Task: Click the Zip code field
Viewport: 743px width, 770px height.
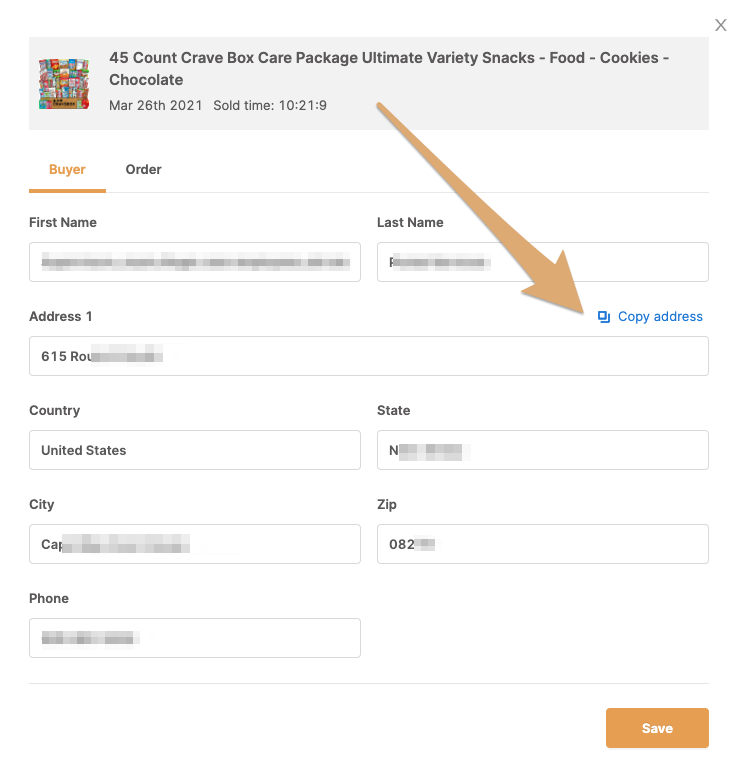Action: (x=543, y=544)
